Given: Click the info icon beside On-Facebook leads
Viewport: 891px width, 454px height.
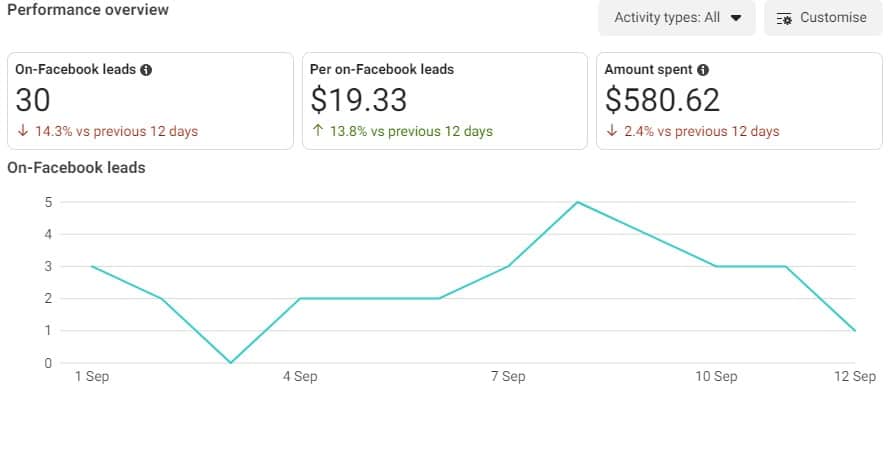Looking at the screenshot, I should (x=147, y=70).
